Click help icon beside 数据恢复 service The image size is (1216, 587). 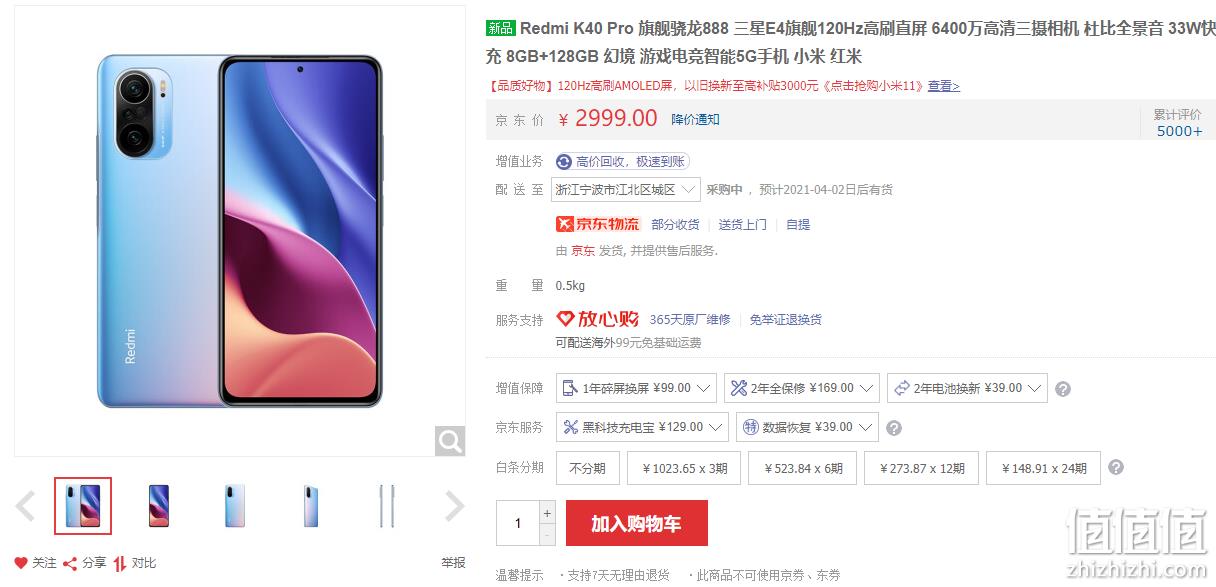point(894,427)
